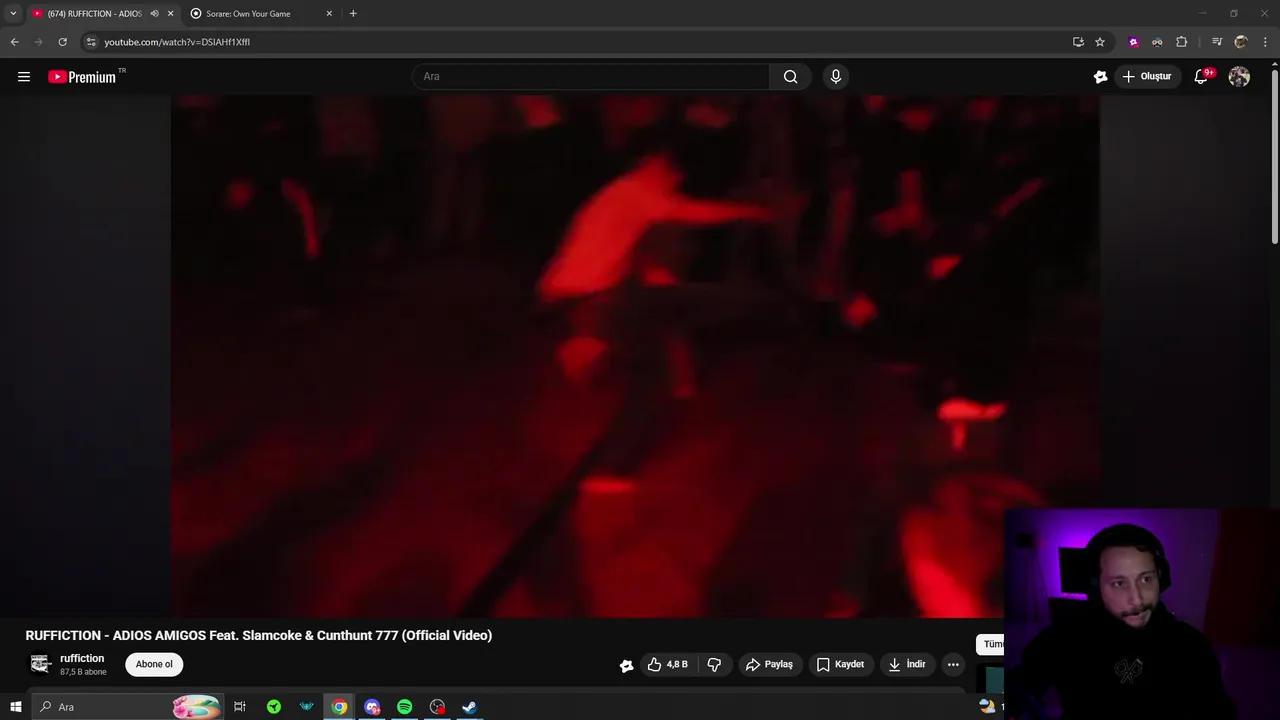Open Windows Start menu
The height and width of the screenshot is (720, 1280).
click(15, 707)
